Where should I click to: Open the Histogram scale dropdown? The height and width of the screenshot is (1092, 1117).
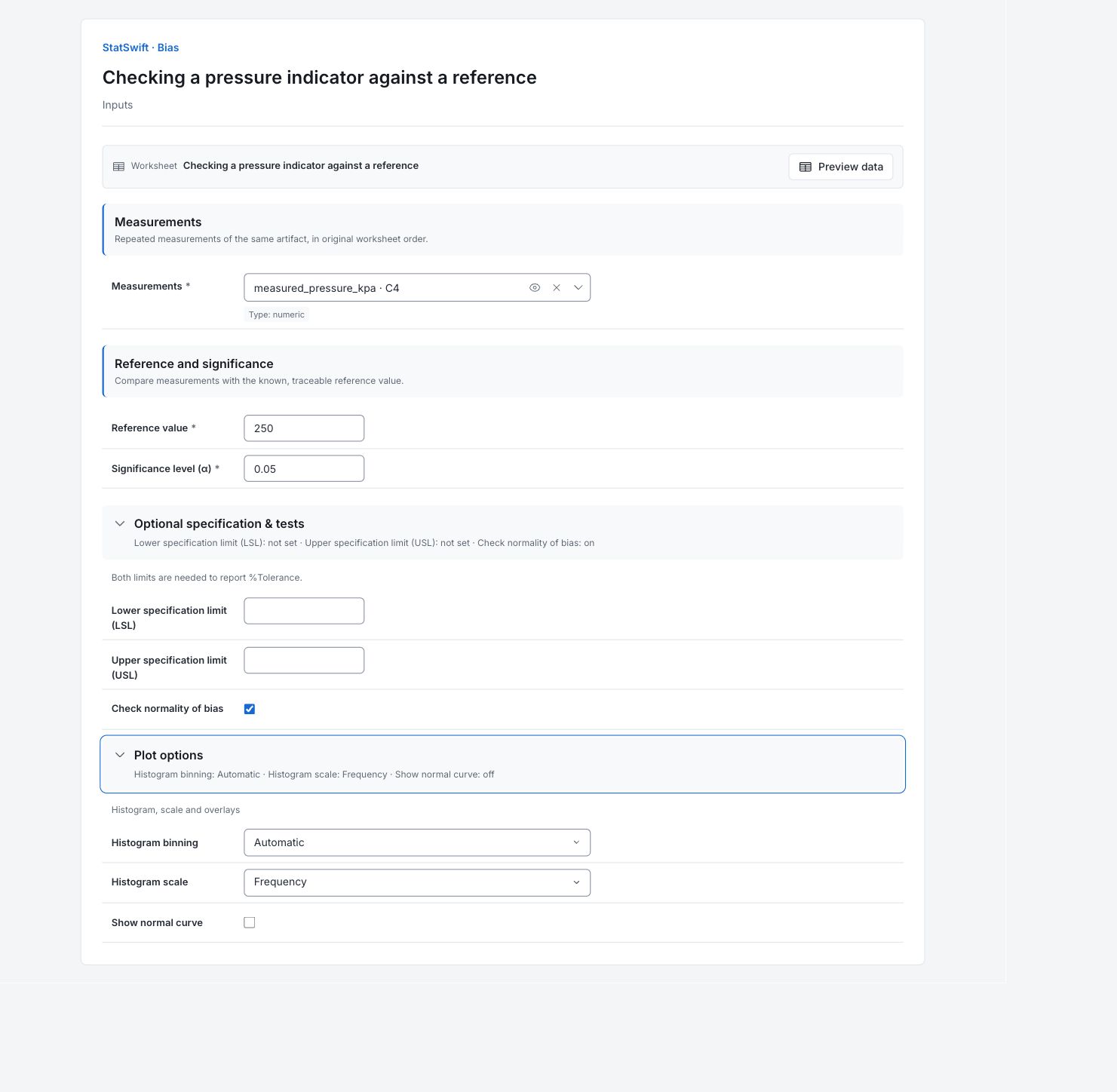coord(417,882)
